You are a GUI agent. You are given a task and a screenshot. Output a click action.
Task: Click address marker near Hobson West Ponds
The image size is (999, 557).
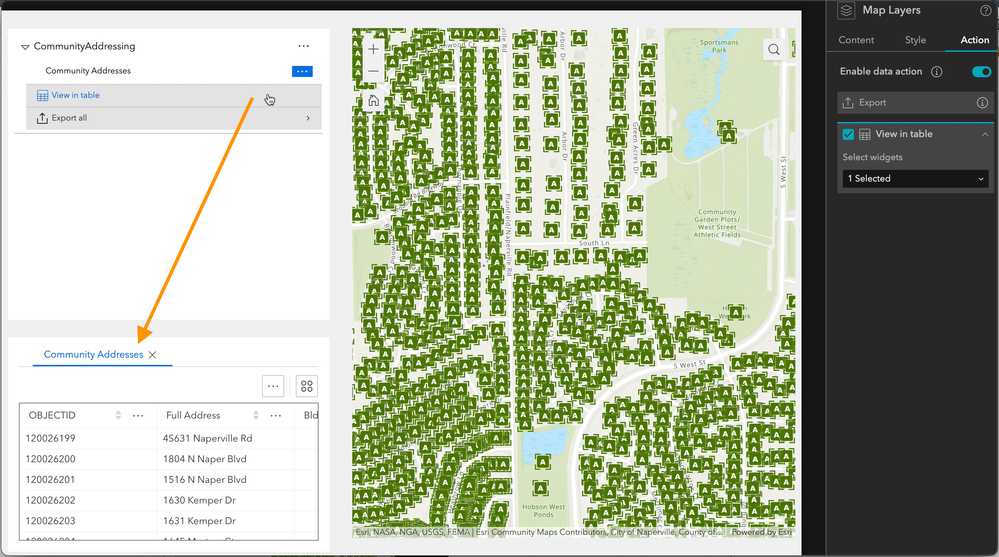click(540, 489)
